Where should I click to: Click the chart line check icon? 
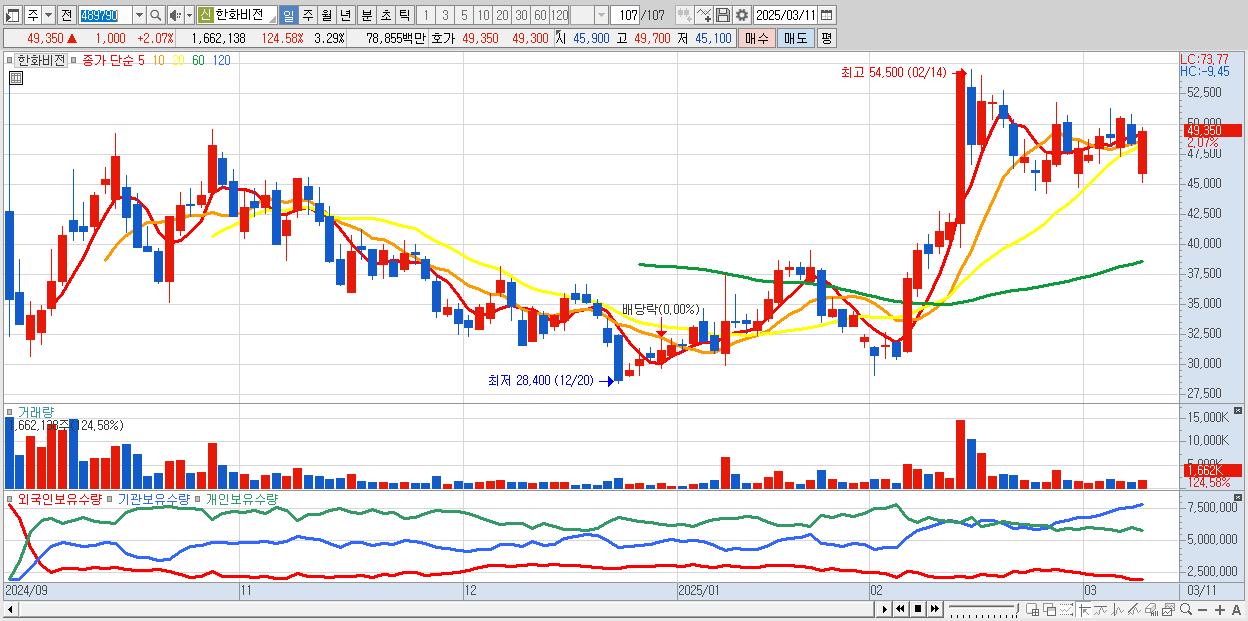click(704, 15)
